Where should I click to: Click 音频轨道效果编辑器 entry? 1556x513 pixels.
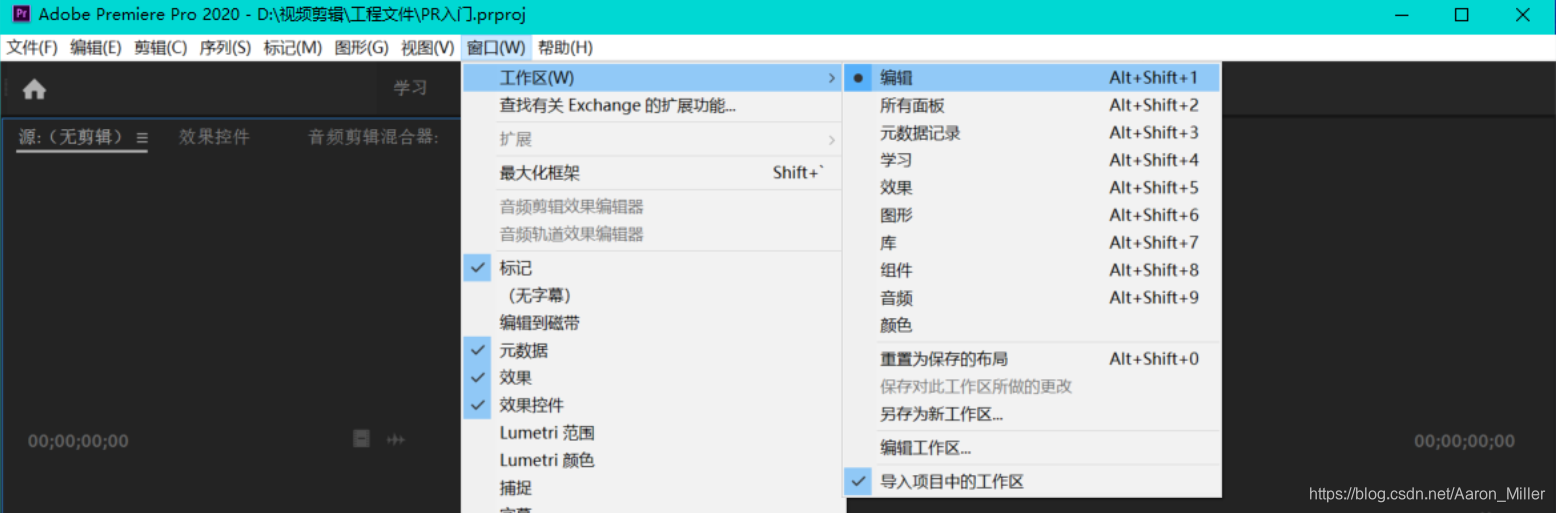pyautogui.click(x=653, y=234)
